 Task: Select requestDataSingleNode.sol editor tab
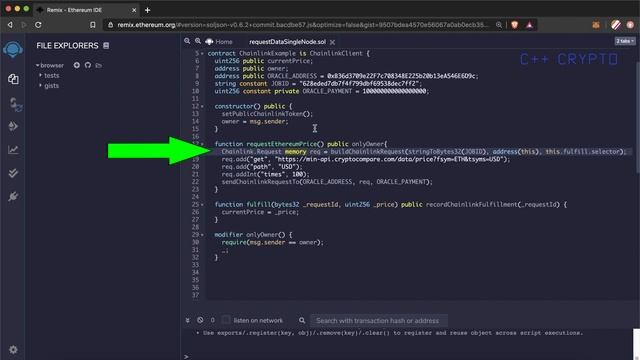(287, 42)
